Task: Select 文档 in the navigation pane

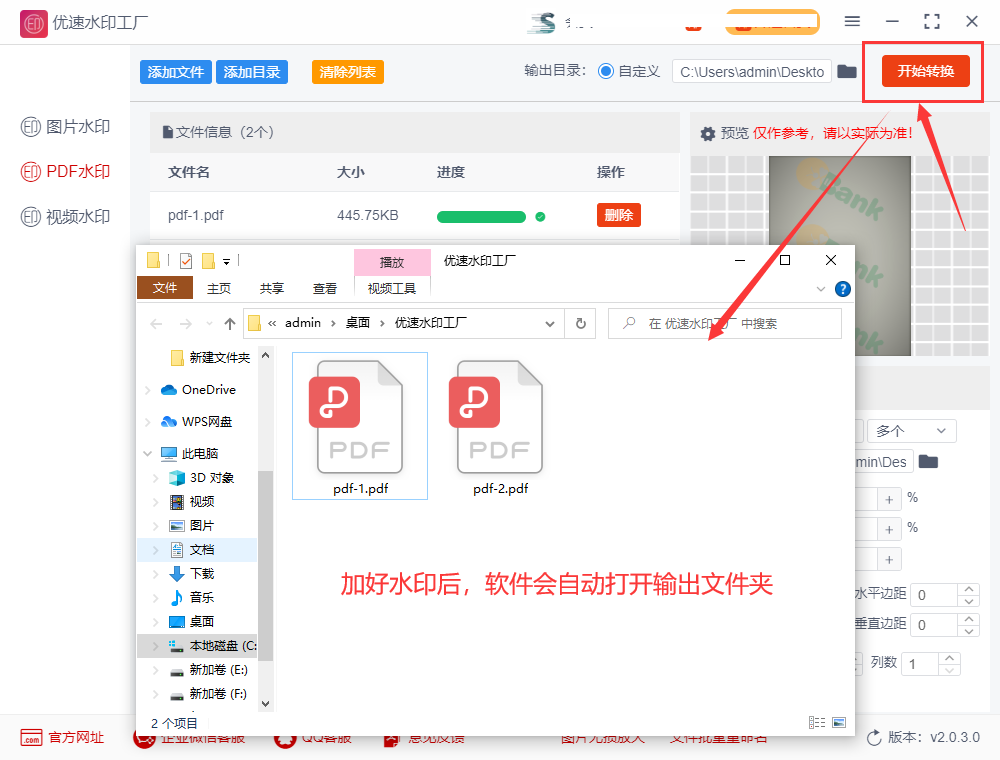Action: click(x=192, y=550)
